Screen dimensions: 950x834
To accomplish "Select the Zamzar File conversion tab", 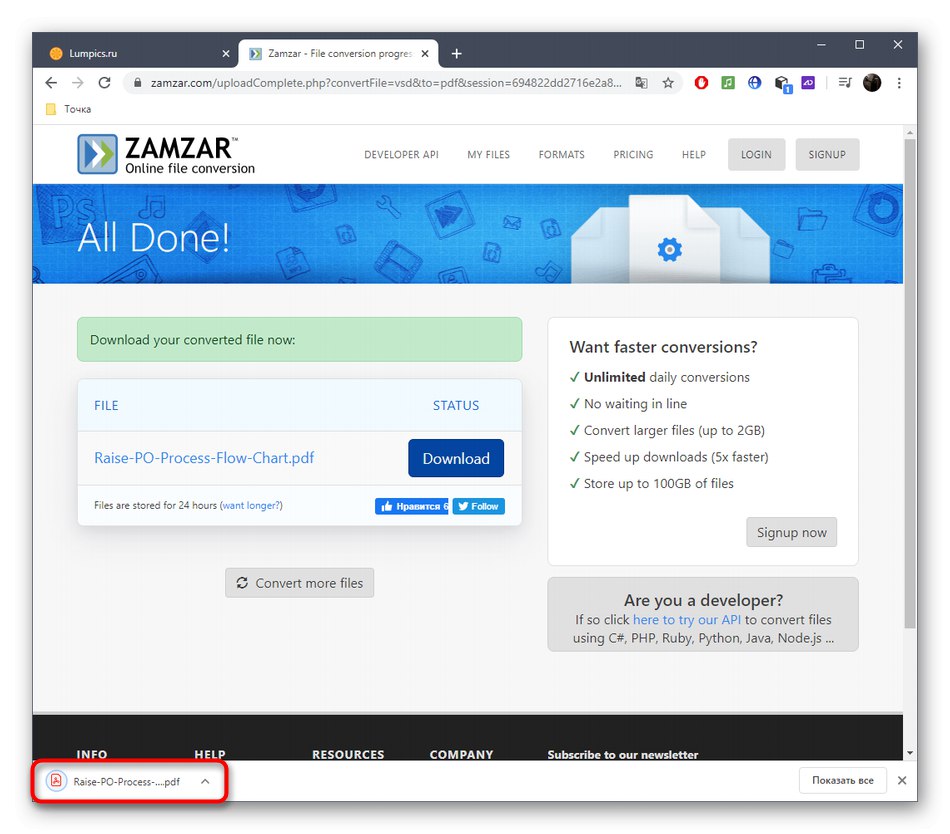I will click(338, 54).
